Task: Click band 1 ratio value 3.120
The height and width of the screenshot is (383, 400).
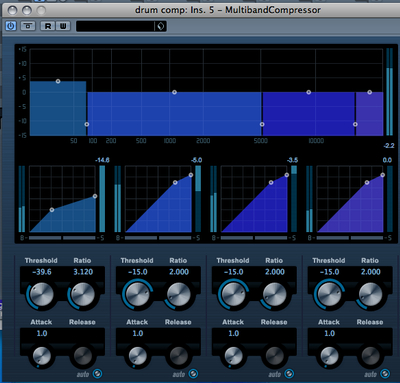Action: [x=83, y=272]
